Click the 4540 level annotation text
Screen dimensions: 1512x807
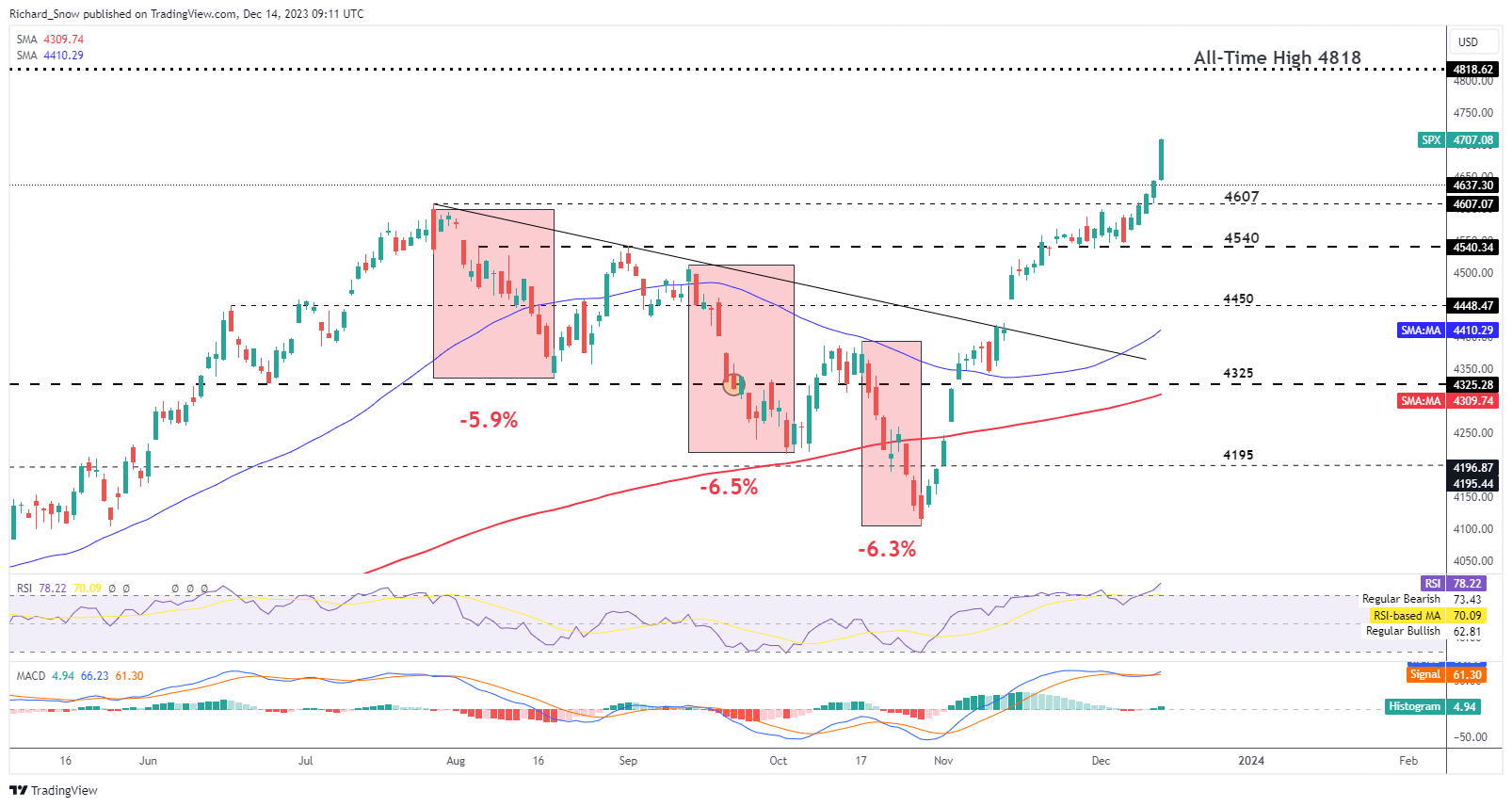click(1241, 238)
